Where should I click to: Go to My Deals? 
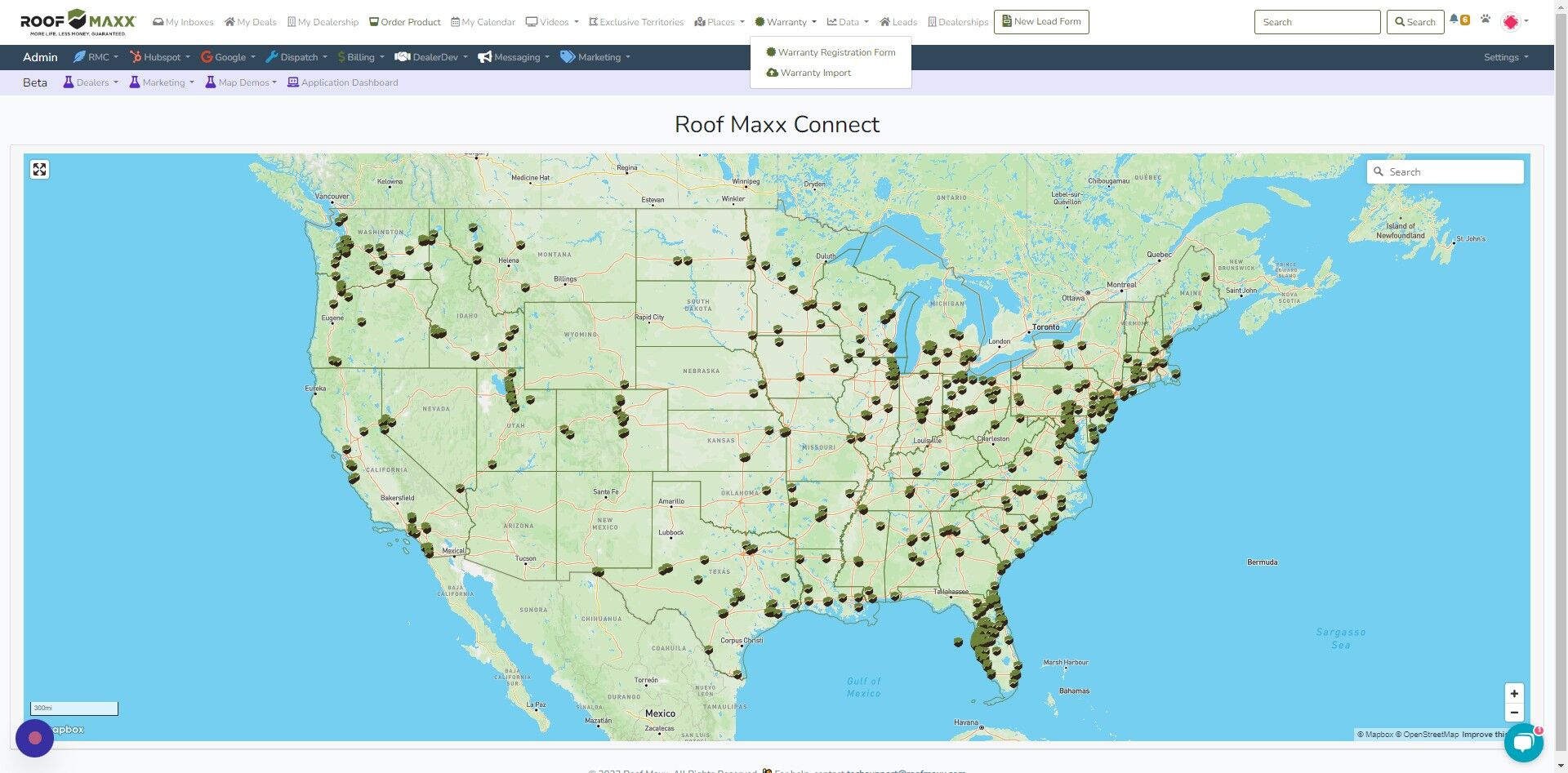click(x=251, y=22)
